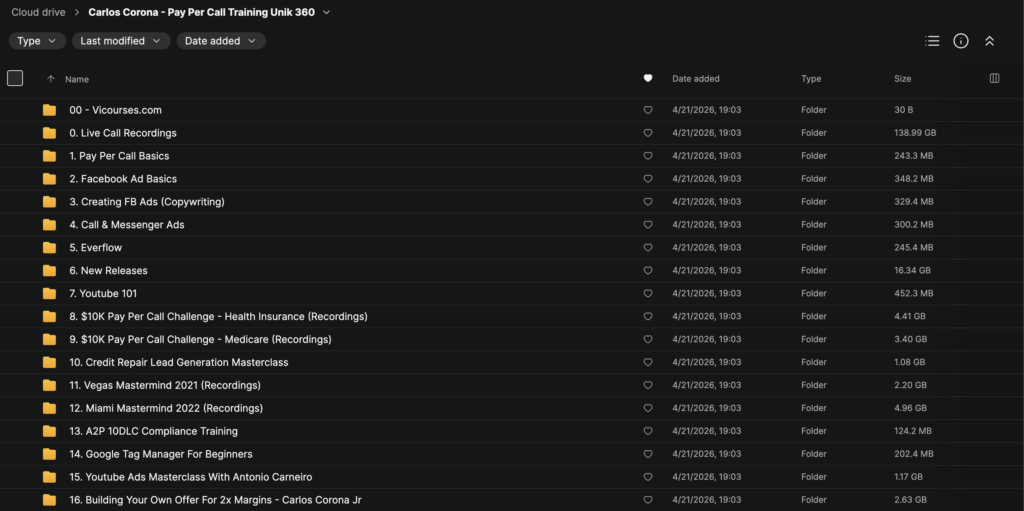Open 13. A2P 10DLC Compliance Training folder
The image size is (1024, 511).
(153, 431)
